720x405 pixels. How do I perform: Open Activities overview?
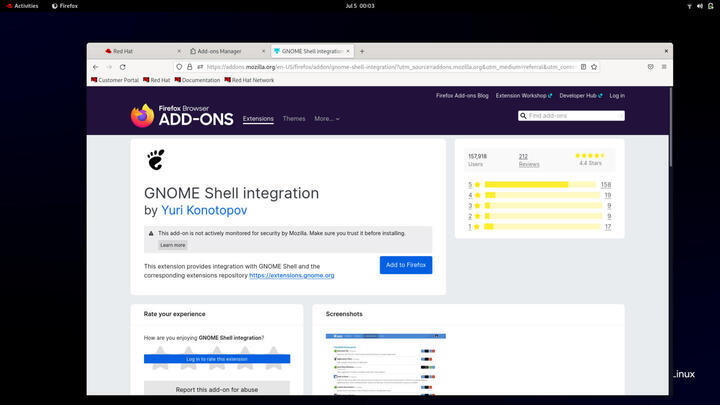pyautogui.click(x=22, y=6)
